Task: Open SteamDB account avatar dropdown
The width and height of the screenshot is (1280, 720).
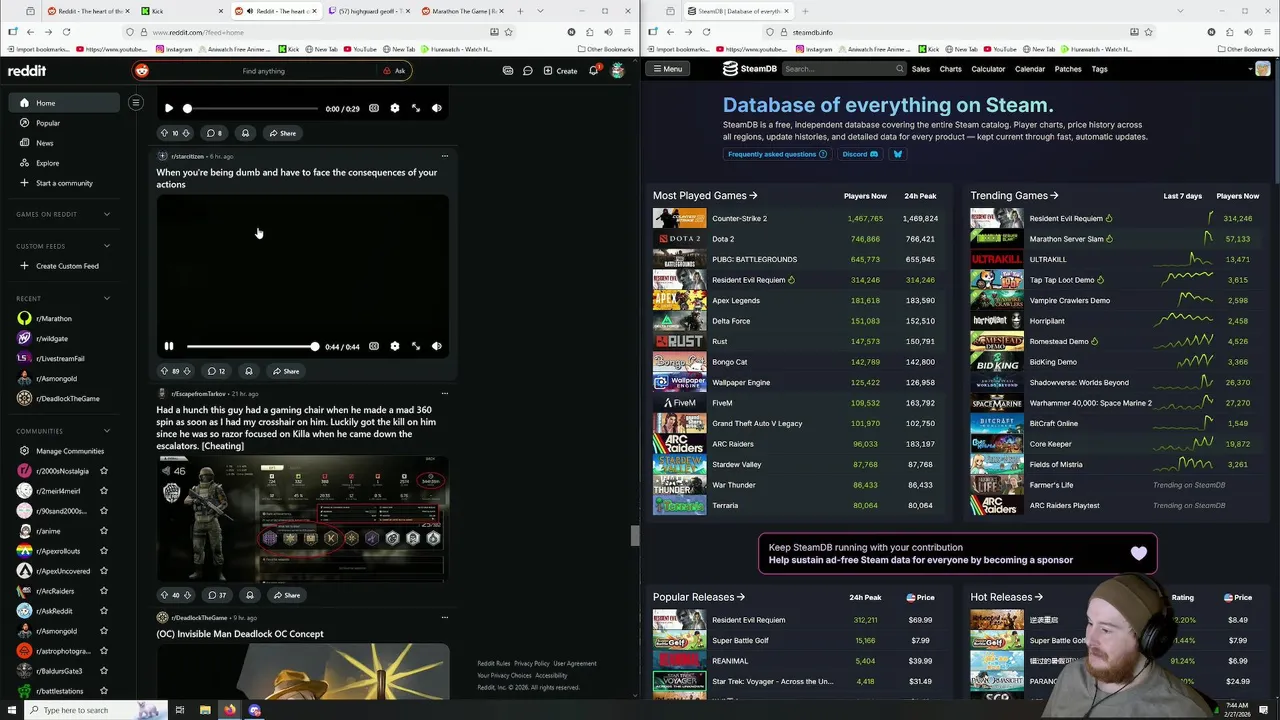Action: 1259,69
